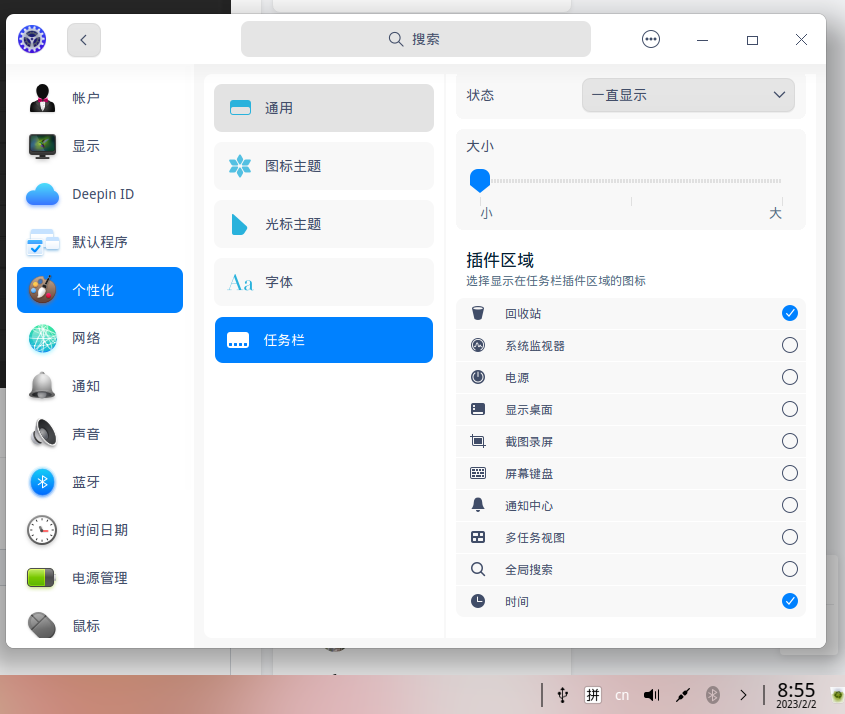Open the 状态 (Status) dropdown menu

[687, 95]
